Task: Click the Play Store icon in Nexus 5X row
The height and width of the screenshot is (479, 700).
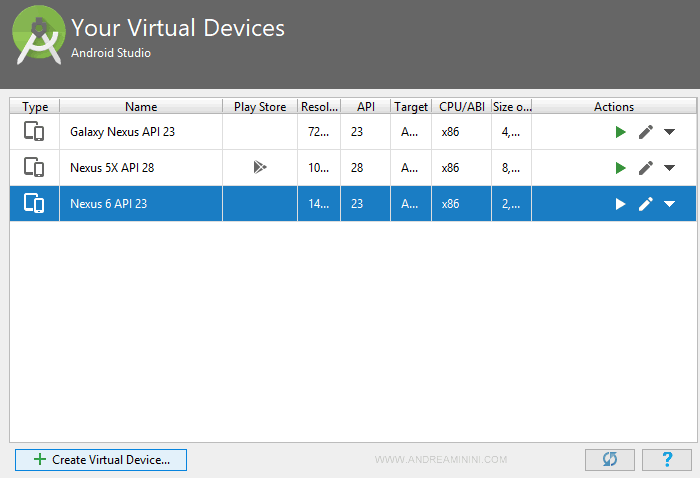Action: click(x=260, y=167)
